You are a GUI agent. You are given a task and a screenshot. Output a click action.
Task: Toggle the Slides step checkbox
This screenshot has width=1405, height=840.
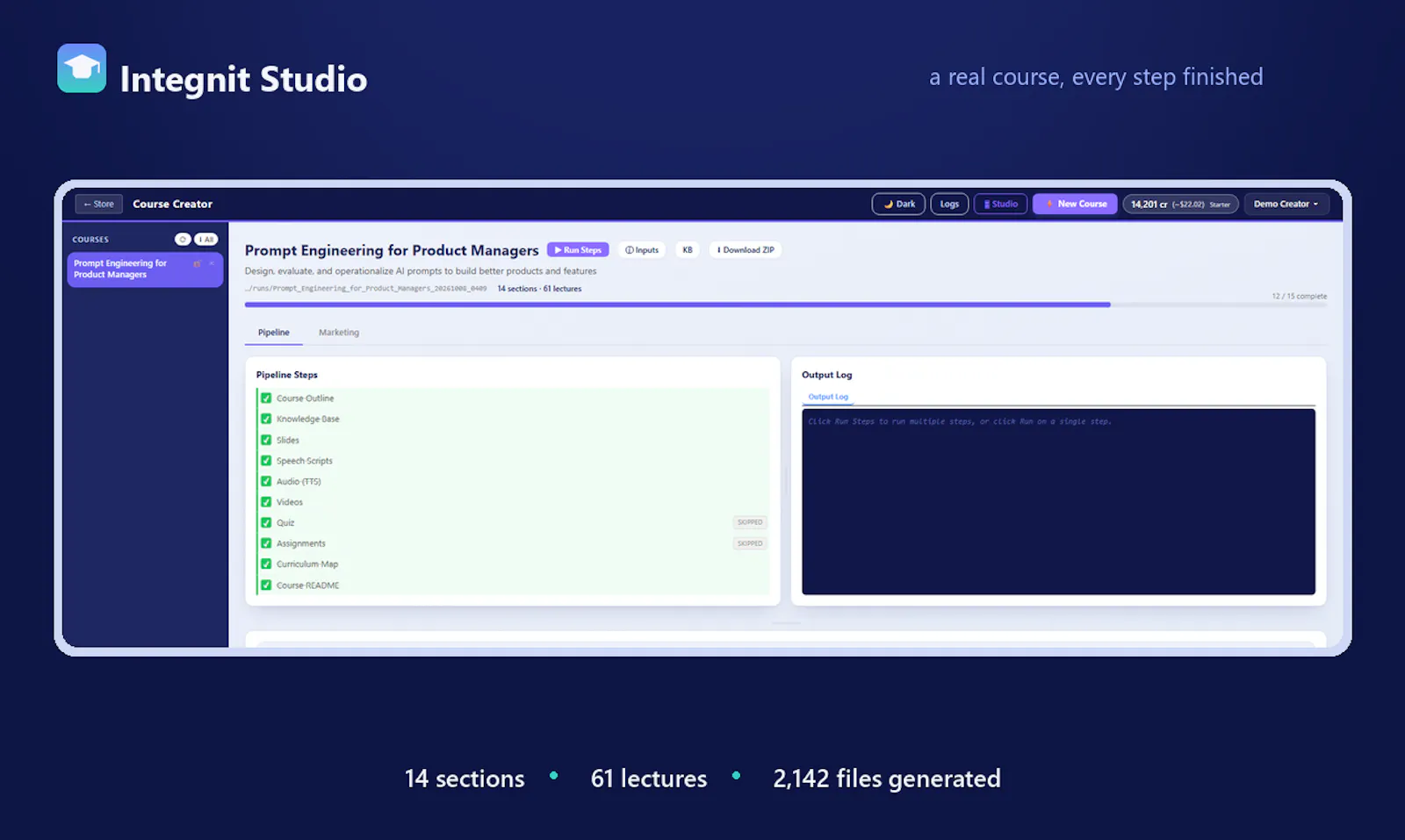point(266,440)
